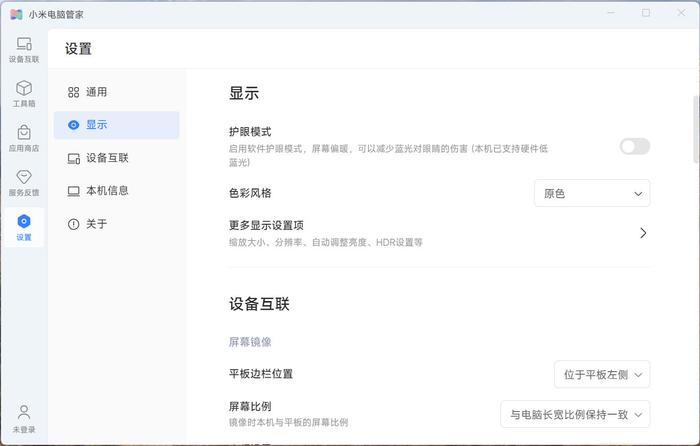The height and width of the screenshot is (446, 700).
Task: Click the 未登录 user account icon
Action: 24,419
